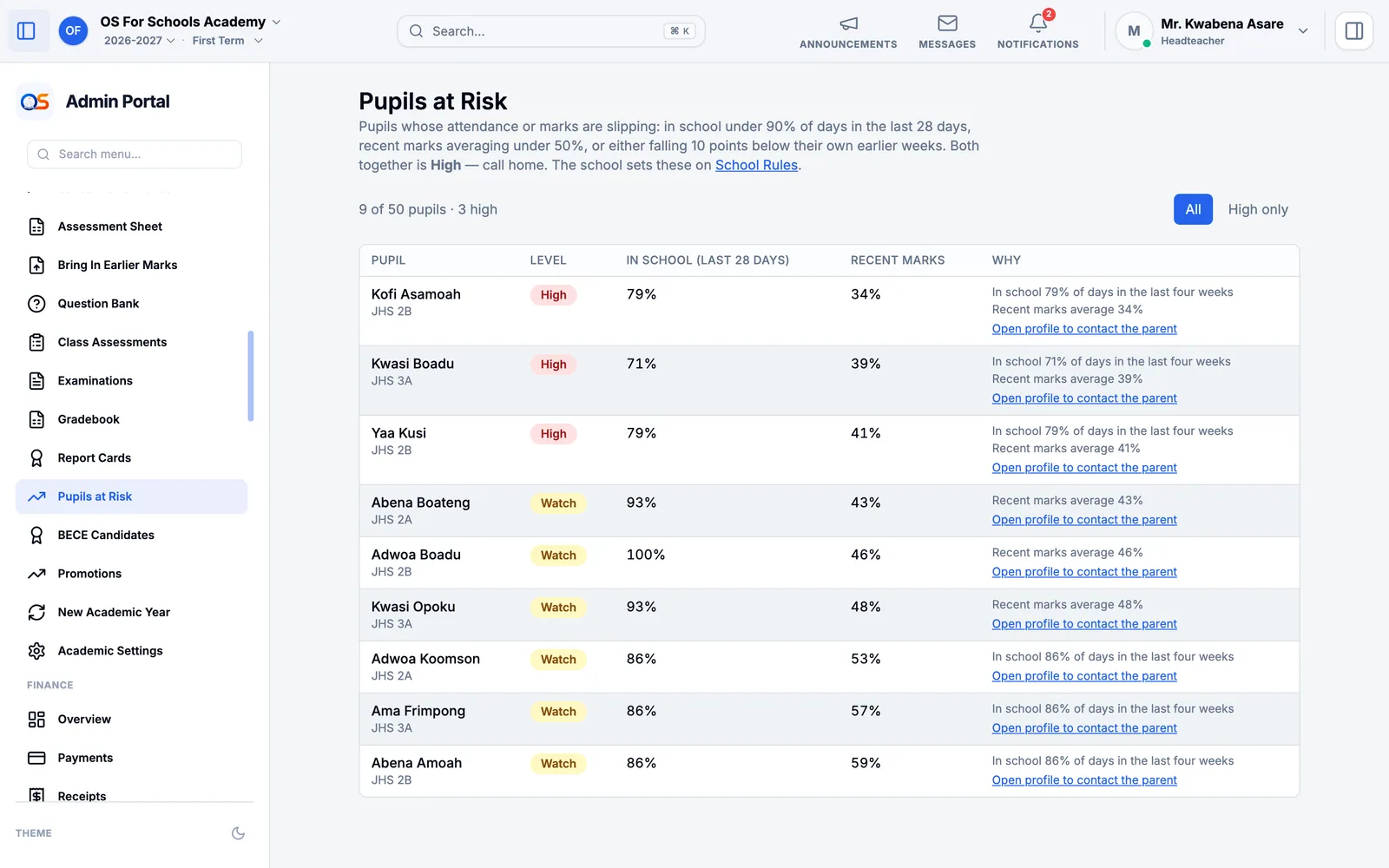Select the All filter

coord(1193,209)
